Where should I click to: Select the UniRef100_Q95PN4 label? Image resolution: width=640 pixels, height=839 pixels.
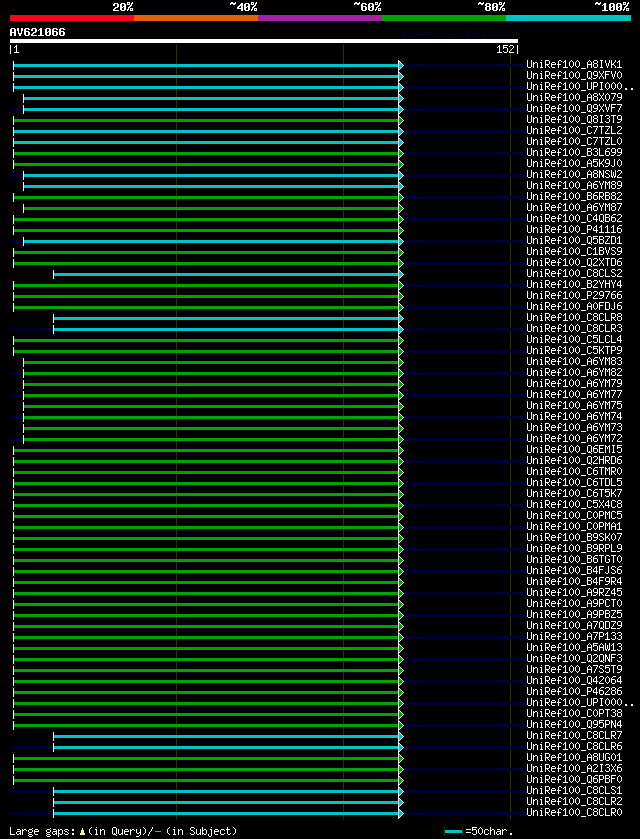[x=575, y=724]
